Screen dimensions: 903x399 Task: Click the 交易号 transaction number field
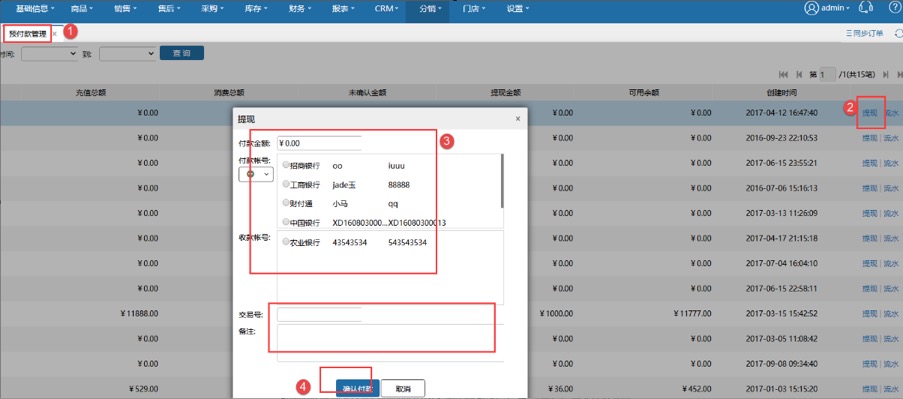click(319, 314)
